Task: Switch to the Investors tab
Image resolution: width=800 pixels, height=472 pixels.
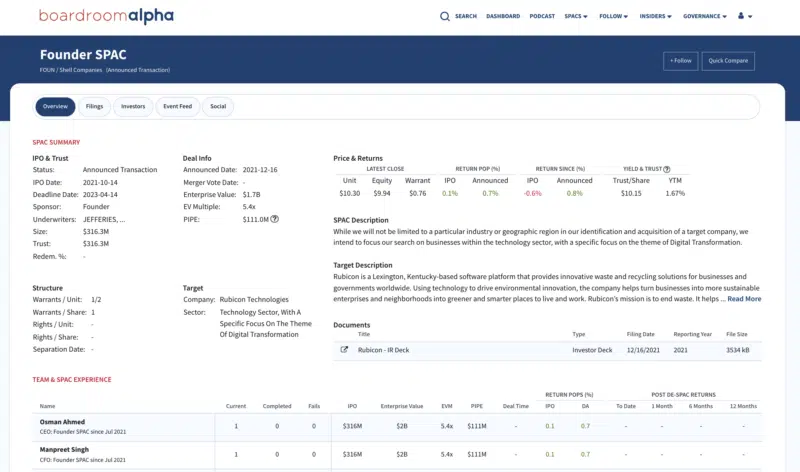Action: click(x=133, y=107)
